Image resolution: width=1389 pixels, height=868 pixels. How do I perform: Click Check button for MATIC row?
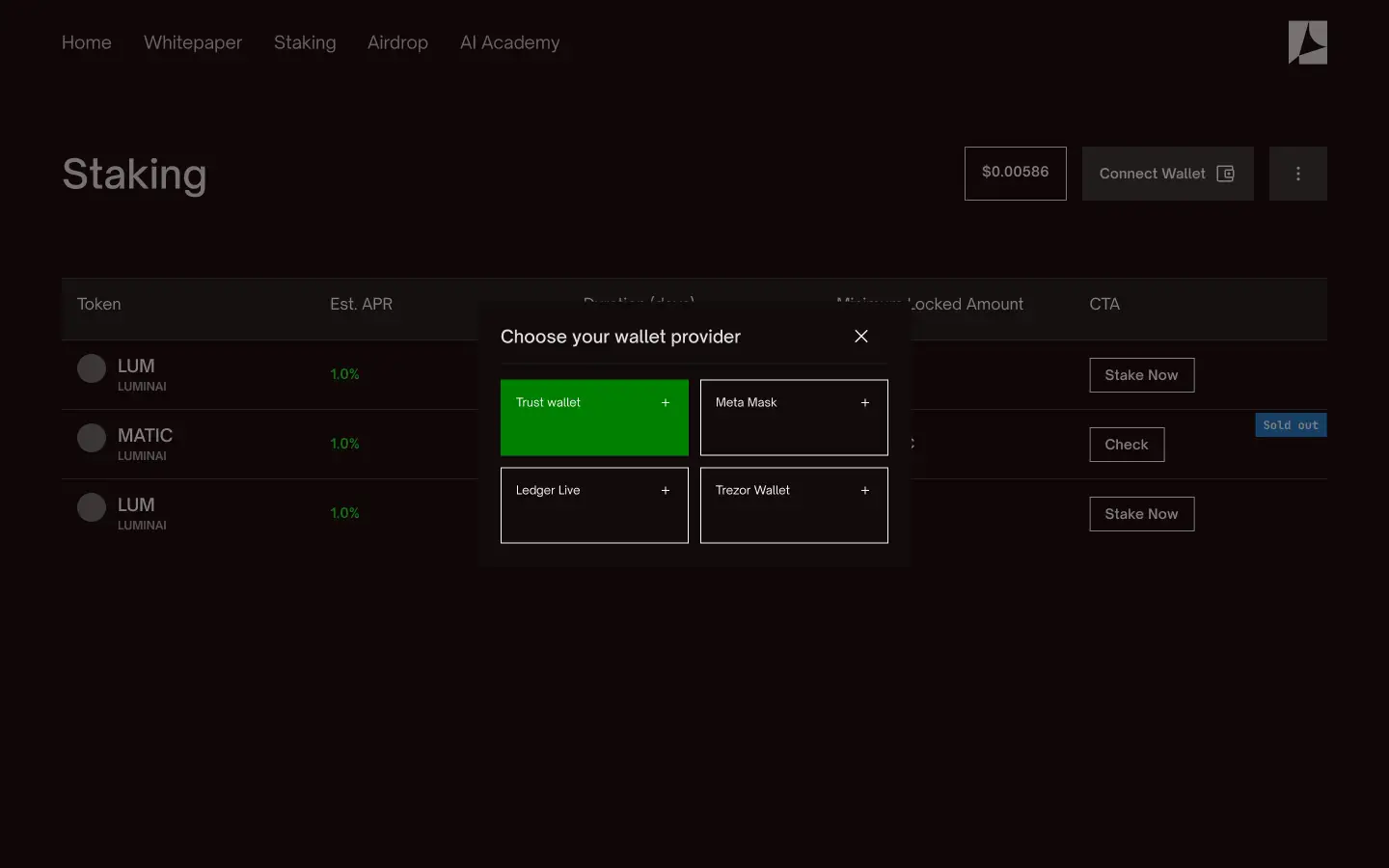coord(1126,445)
